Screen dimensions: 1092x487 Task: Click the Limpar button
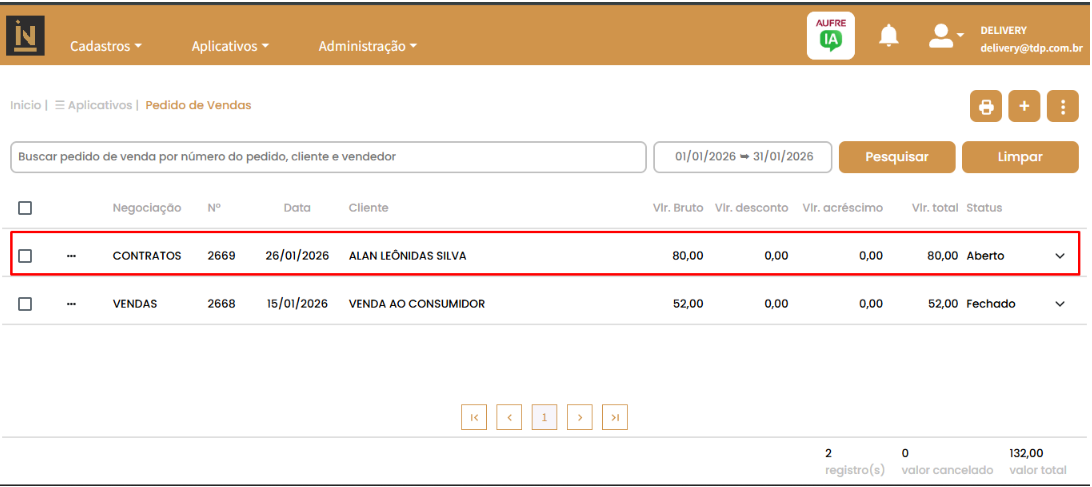click(x=1020, y=157)
